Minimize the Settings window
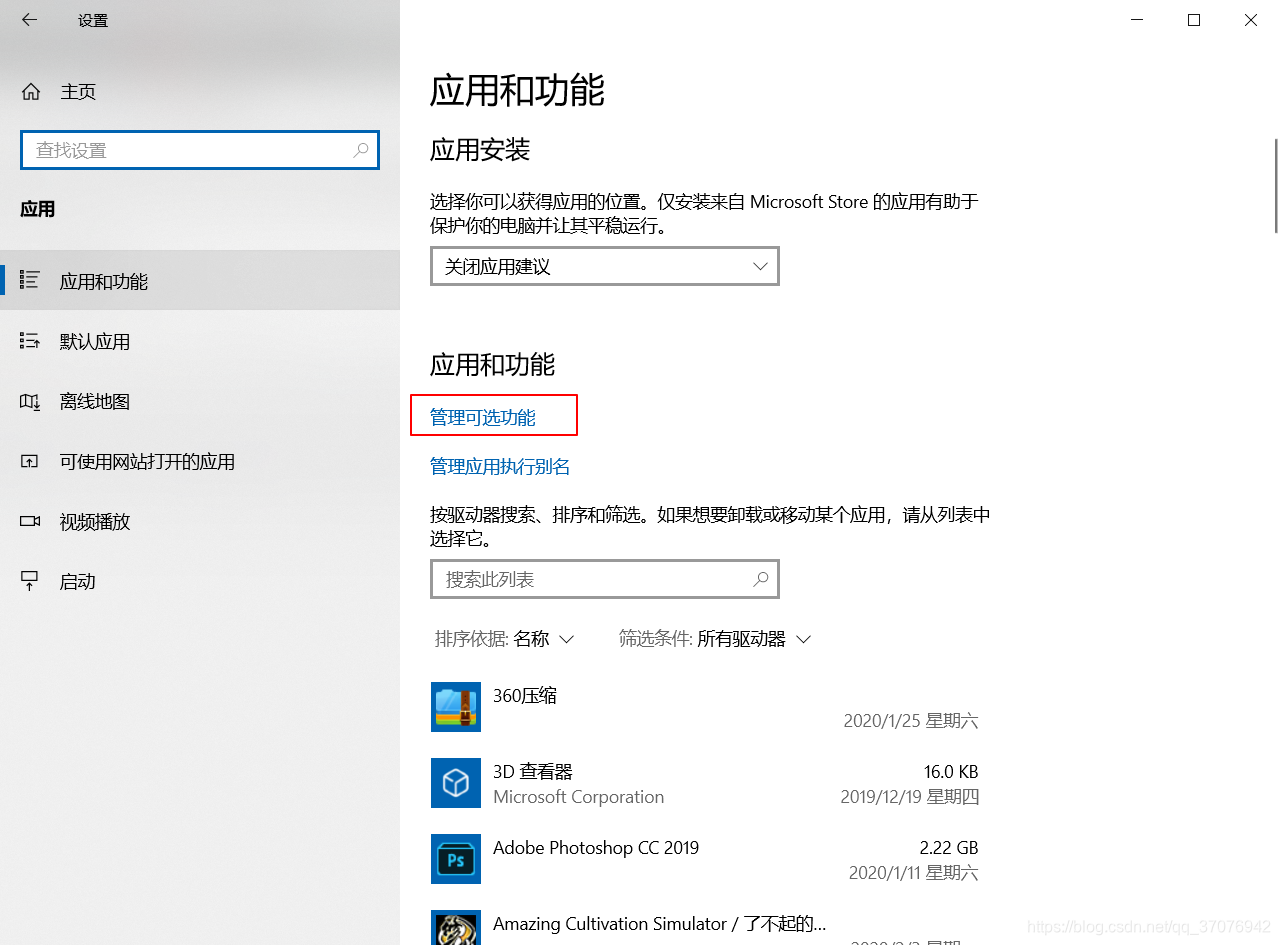 point(1137,20)
